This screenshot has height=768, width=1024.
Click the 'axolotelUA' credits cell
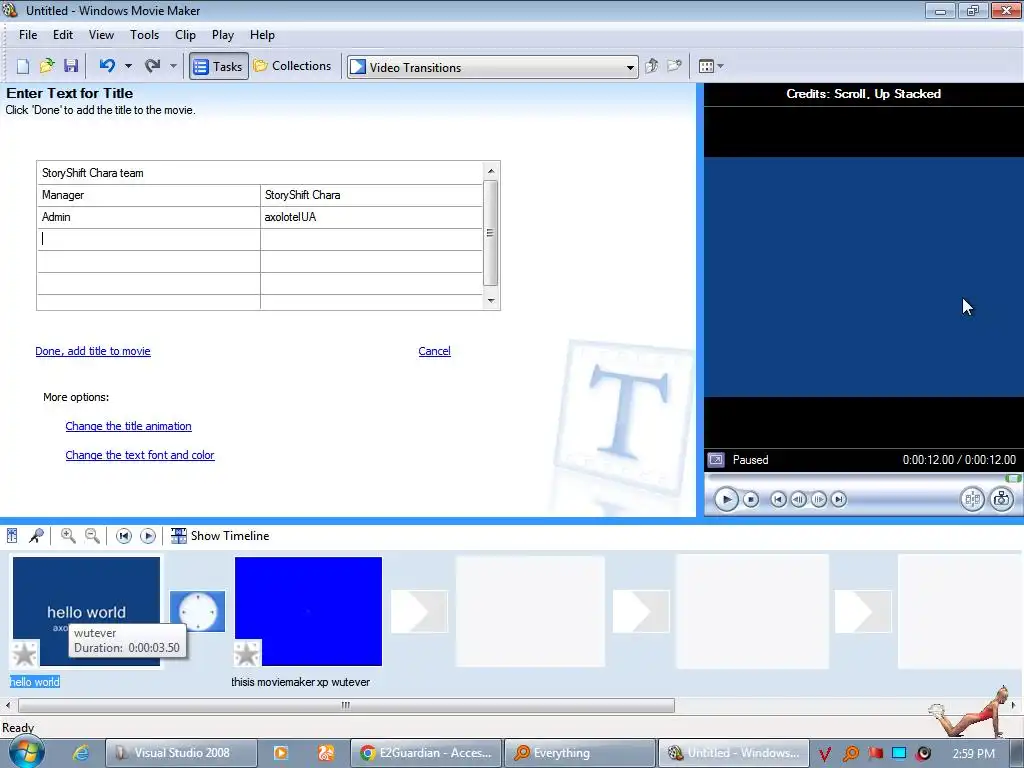(372, 217)
